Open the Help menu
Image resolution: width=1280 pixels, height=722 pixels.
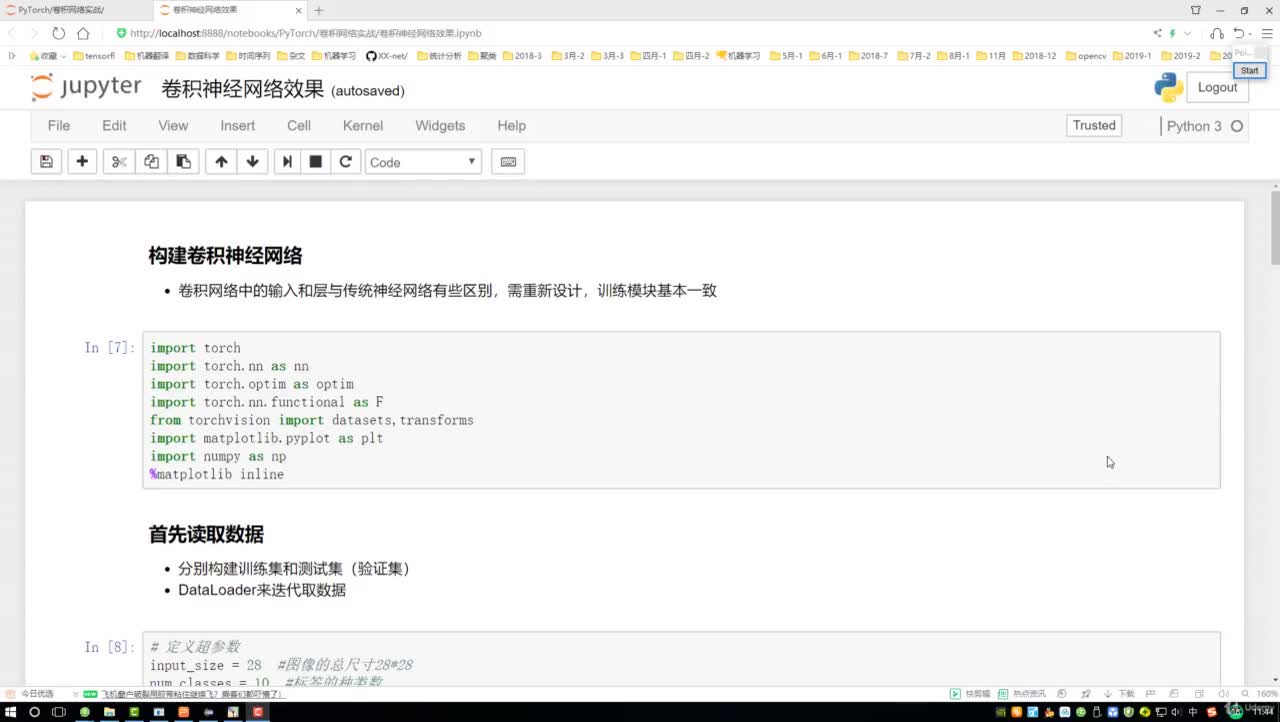click(511, 126)
